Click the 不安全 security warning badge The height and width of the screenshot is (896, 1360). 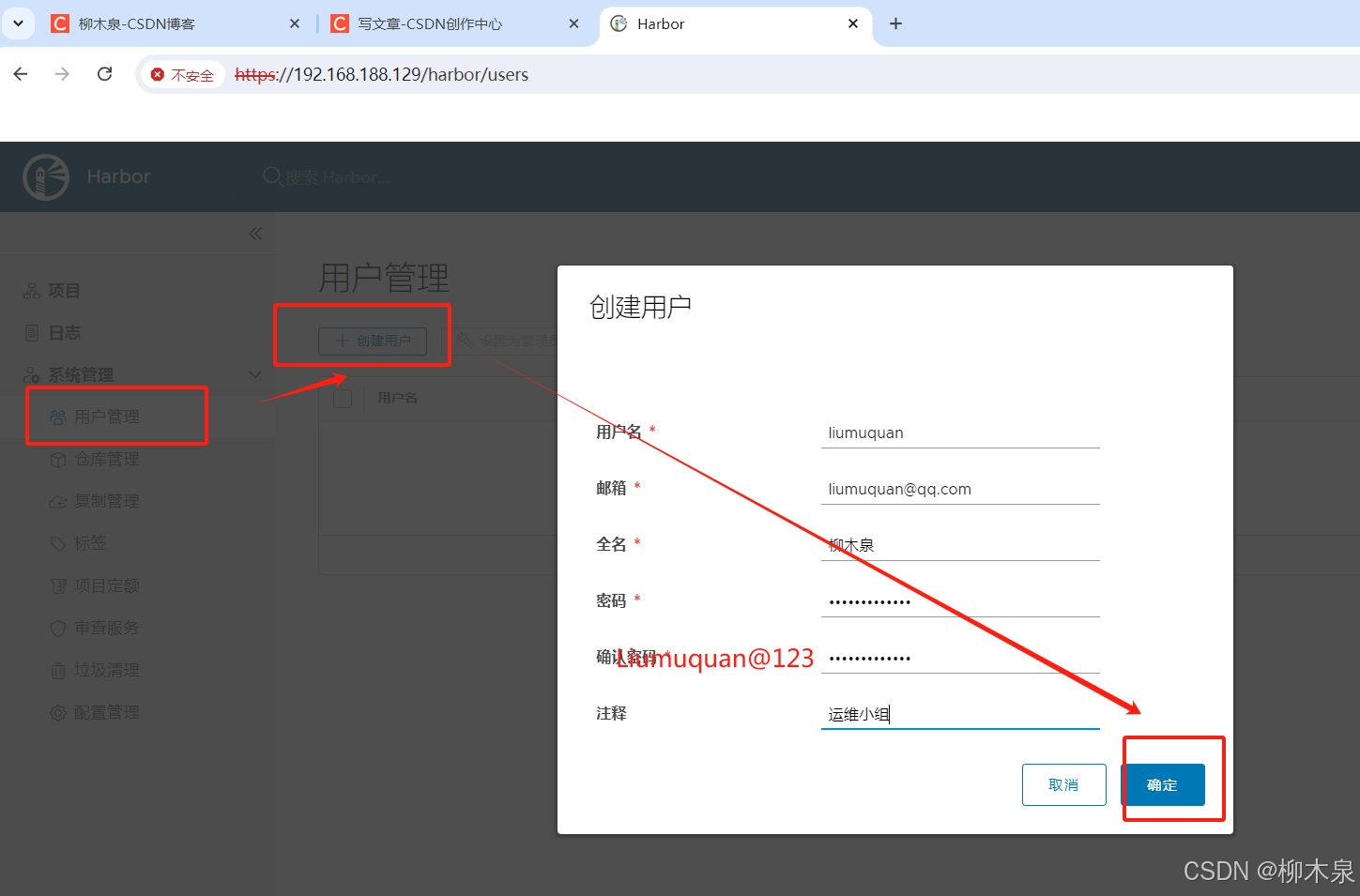tap(183, 74)
